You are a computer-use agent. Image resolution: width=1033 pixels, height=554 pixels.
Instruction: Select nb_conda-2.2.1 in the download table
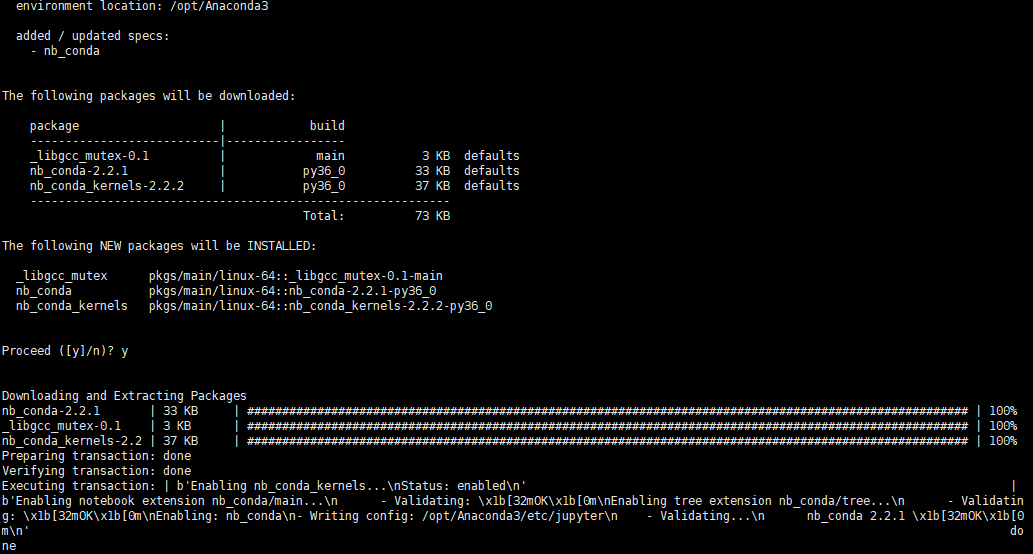click(x=78, y=171)
